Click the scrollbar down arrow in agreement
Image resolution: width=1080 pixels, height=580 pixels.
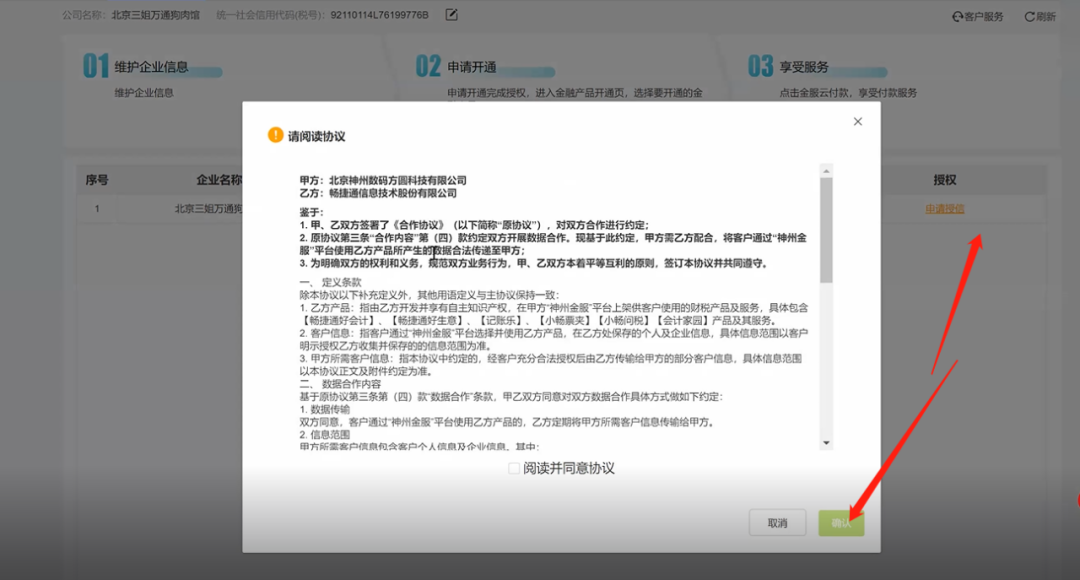[826, 442]
